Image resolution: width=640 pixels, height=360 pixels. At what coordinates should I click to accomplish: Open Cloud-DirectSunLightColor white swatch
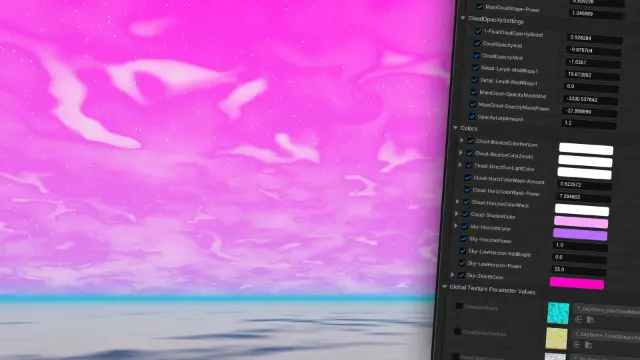tap(584, 173)
